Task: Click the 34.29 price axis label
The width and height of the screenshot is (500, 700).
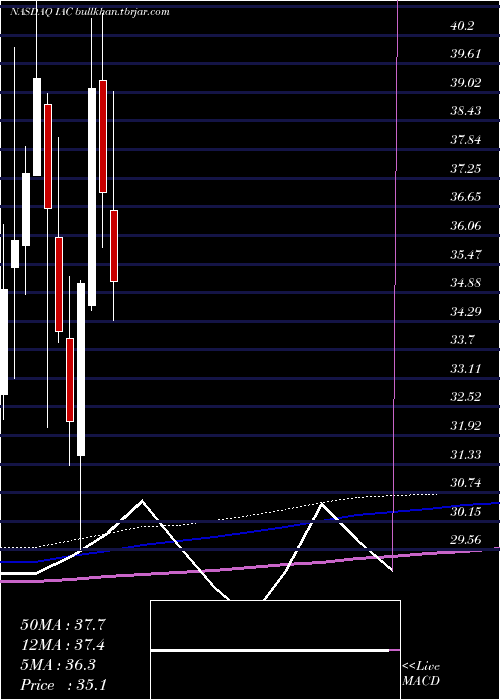Action: pyautogui.click(x=466, y=311)
